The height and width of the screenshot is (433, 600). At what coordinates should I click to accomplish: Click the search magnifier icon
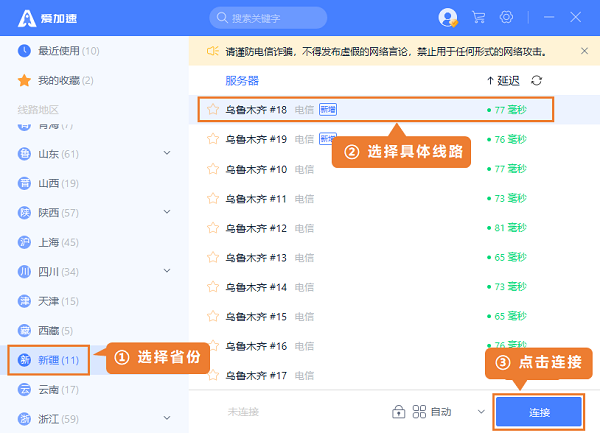(222, 18)
